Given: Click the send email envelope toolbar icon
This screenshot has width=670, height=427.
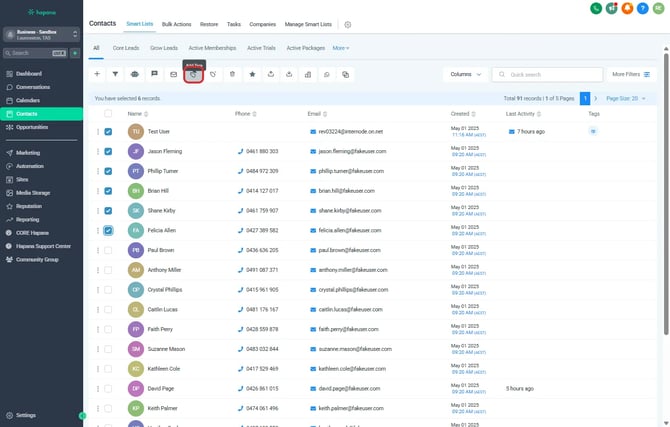Looking at the screenshot, I should (173, 74).
